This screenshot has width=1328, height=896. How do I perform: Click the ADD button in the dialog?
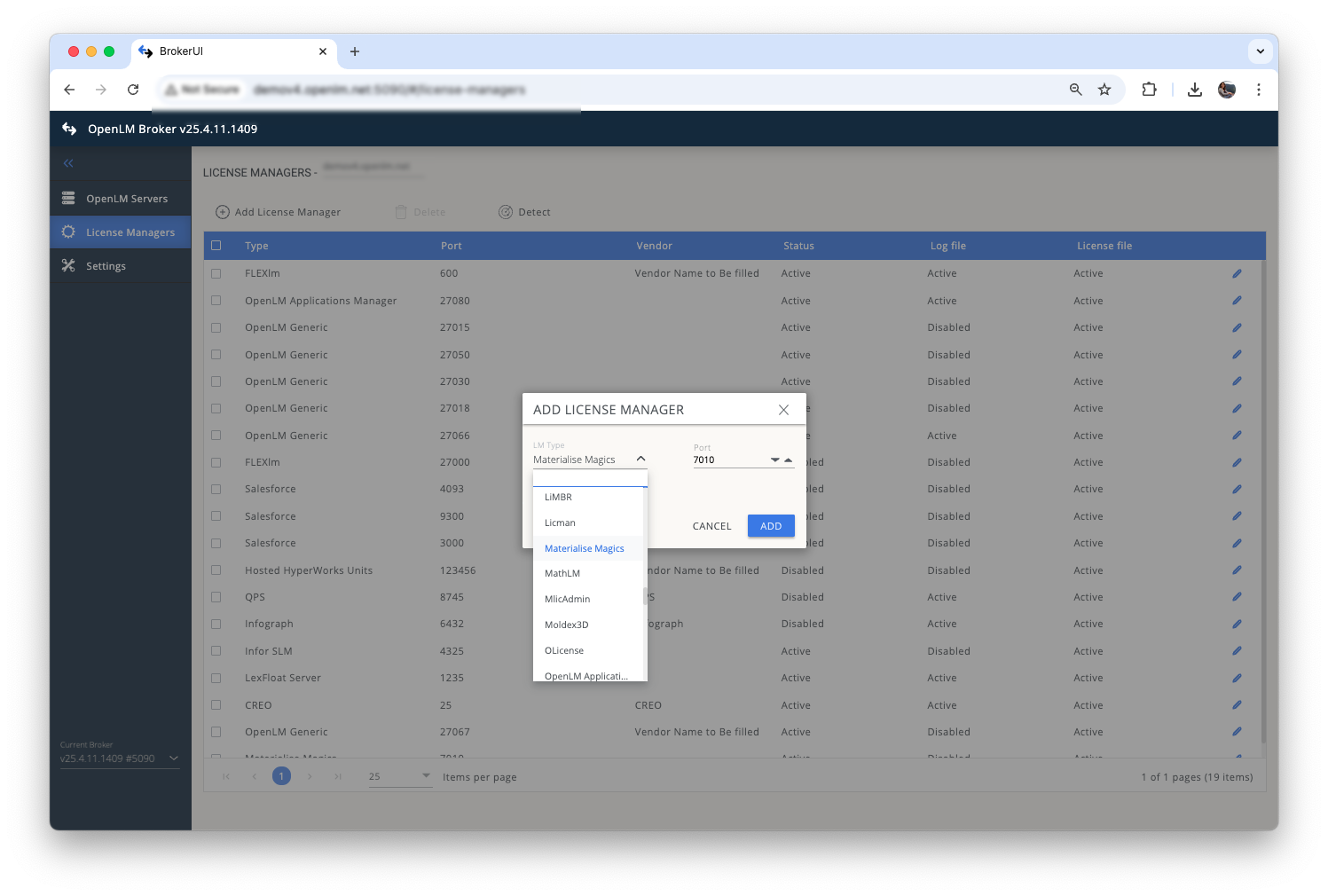click(x=770, y=525)
